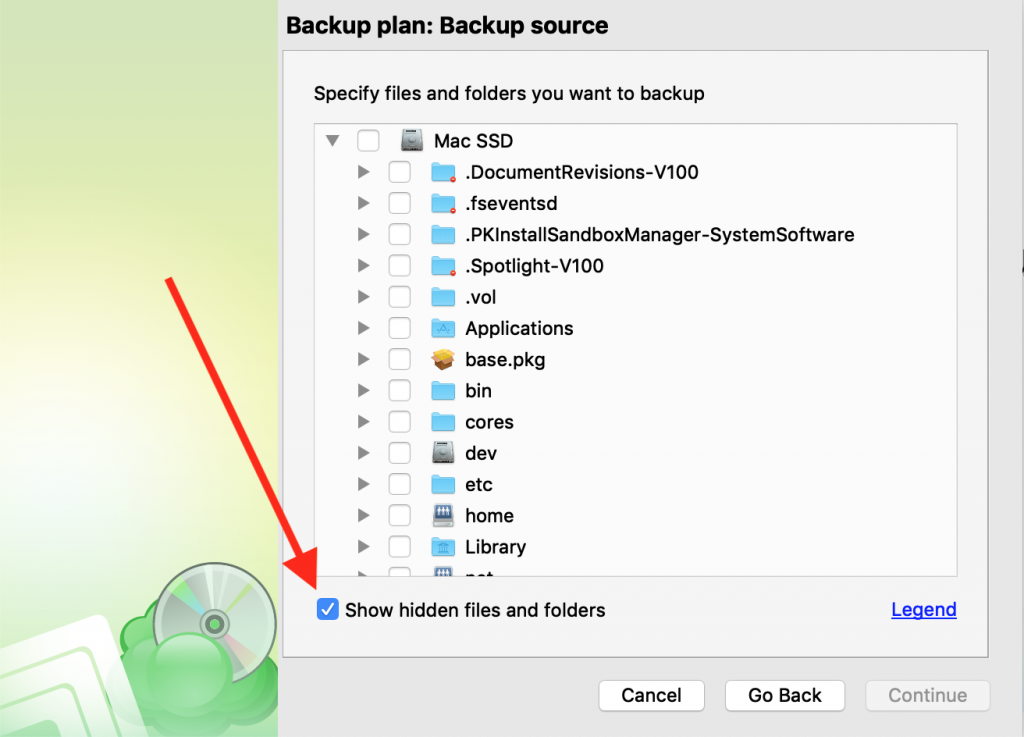
Task: Select the dev drive icon
Action: [443, 453]
